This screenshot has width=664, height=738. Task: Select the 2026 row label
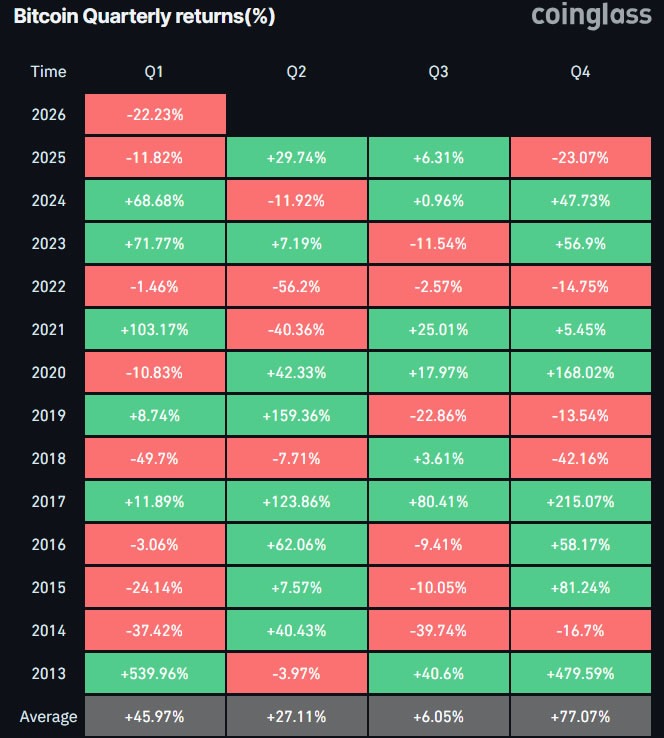coord(48,114)
